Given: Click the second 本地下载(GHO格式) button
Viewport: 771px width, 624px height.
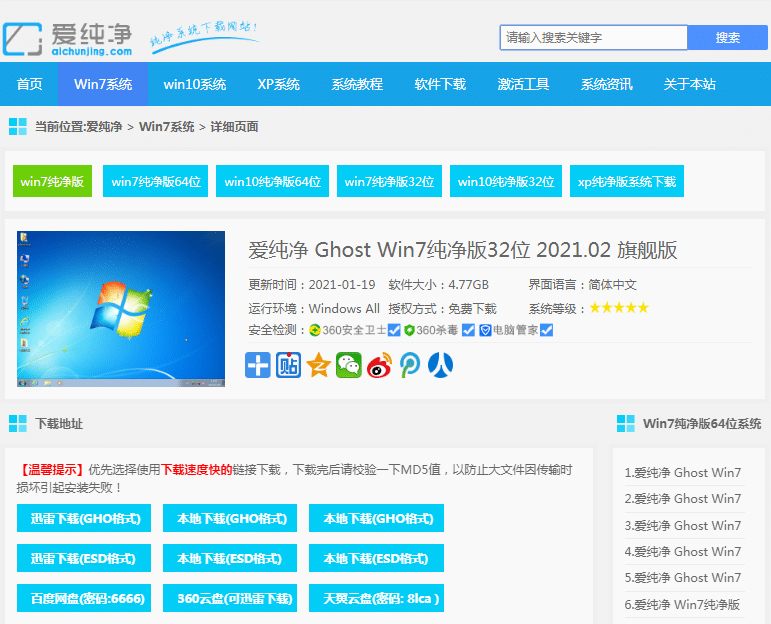Looking at the screenshot, I should coord(376,518).
